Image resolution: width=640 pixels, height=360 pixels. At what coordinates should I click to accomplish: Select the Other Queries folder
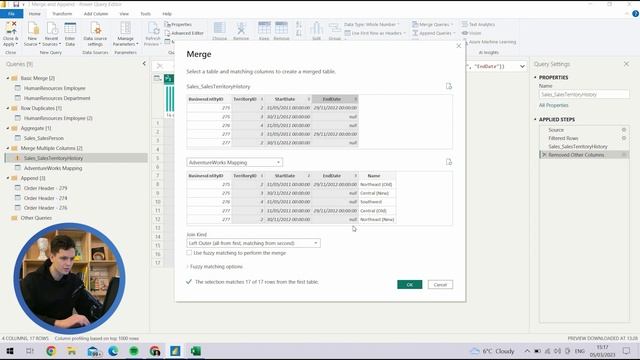click(36, 218)
